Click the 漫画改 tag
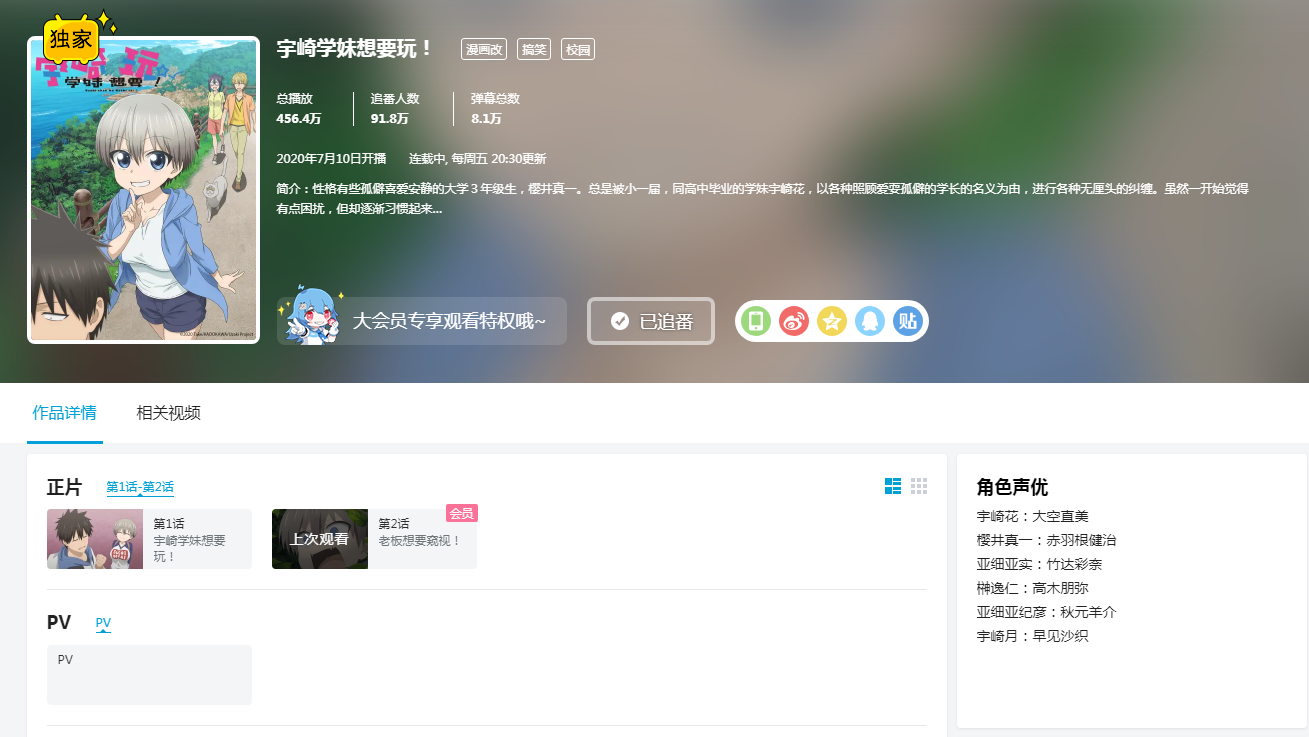The width and height of the screenshot is (1309, 737). [x=484, y=49]
